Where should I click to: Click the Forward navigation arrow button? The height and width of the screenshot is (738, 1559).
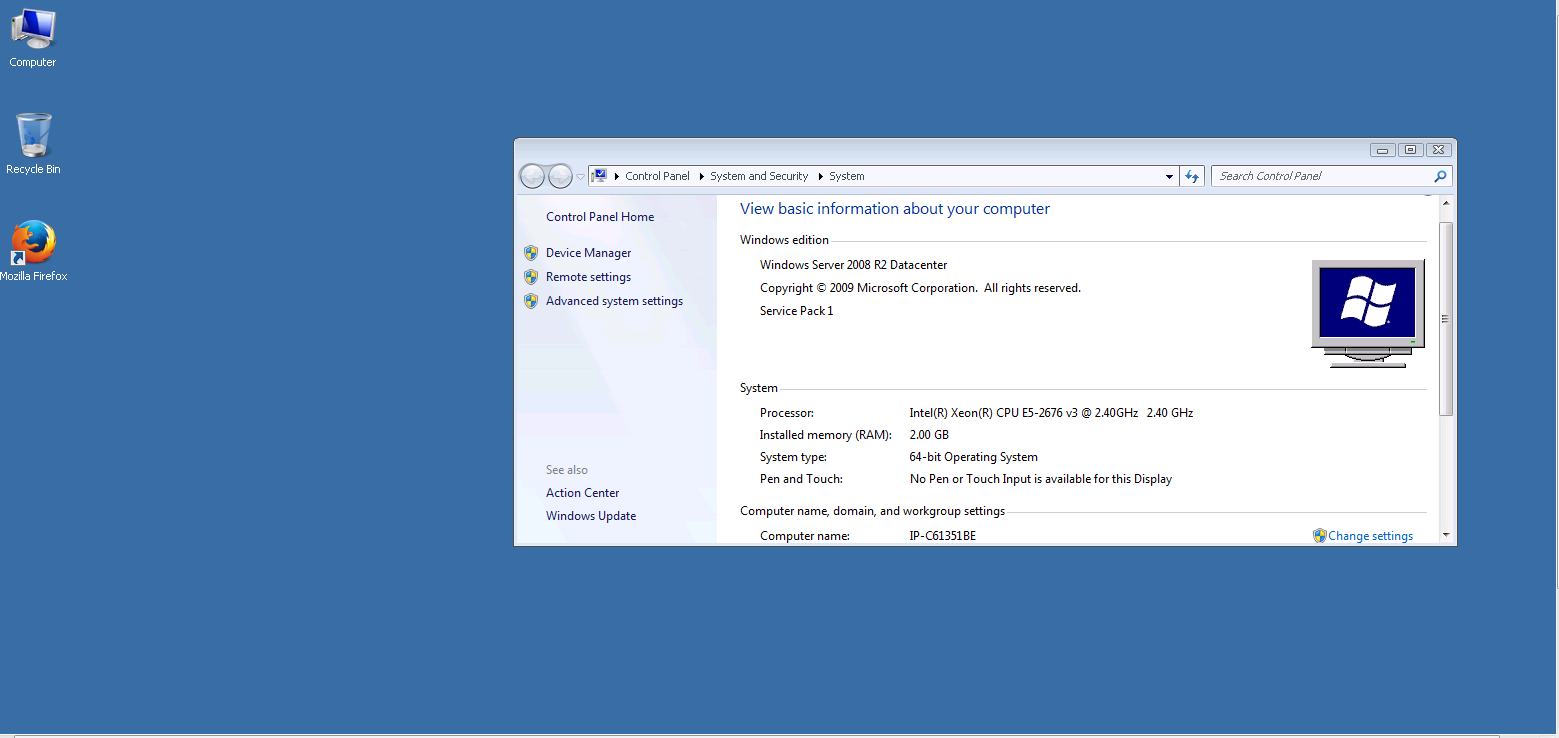pos(560,176)
